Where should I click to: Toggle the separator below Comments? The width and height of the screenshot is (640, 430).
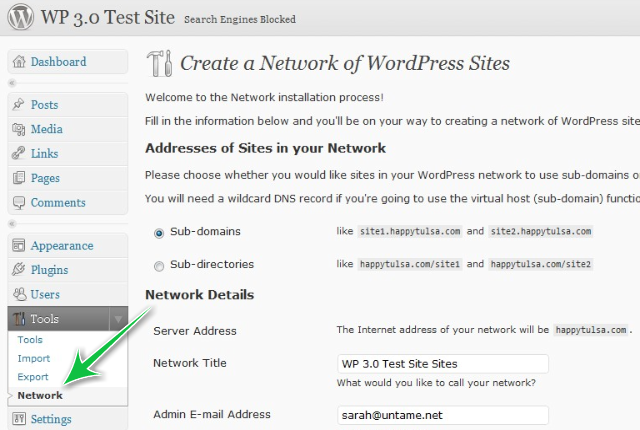pyautogui.click(x=12, y=224)
